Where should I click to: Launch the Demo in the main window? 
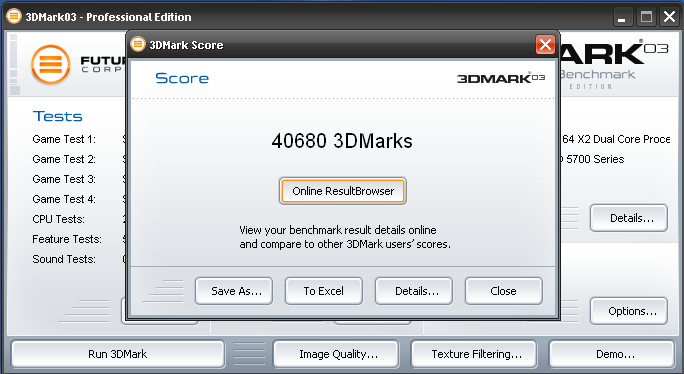(612, 354)
